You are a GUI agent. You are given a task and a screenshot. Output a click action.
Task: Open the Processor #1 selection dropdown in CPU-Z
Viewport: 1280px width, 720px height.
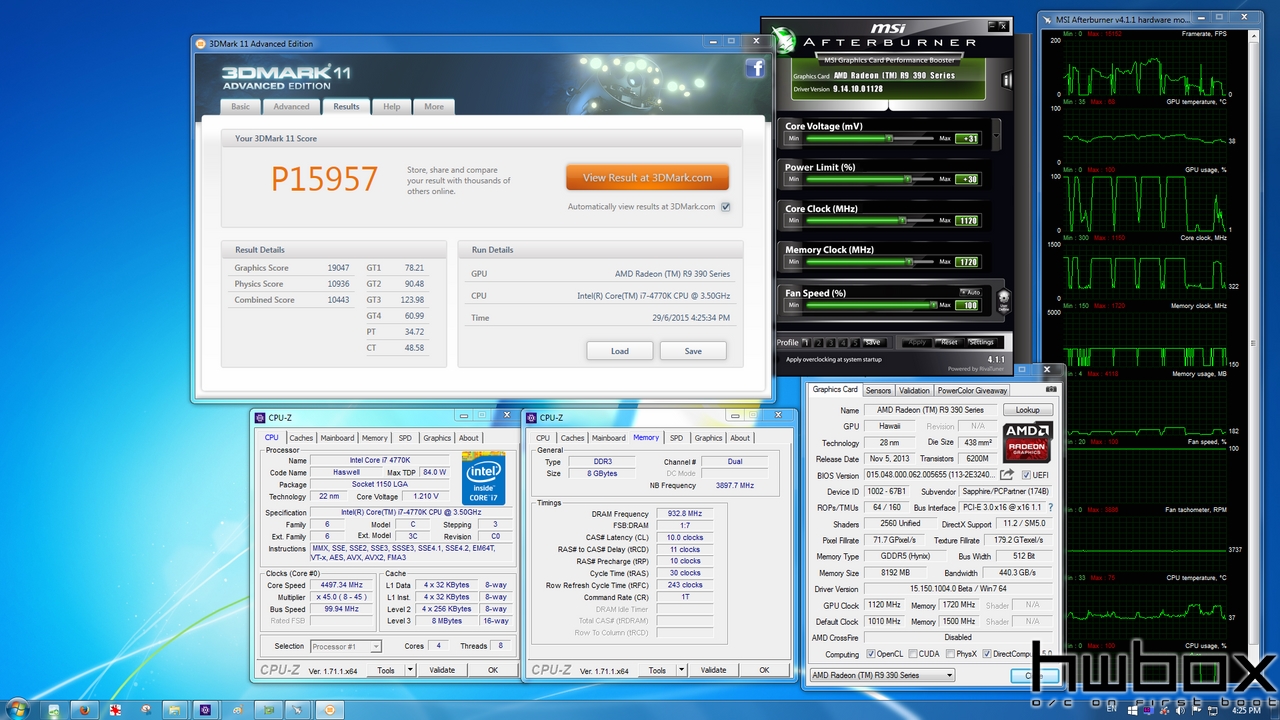pos(345,647)
